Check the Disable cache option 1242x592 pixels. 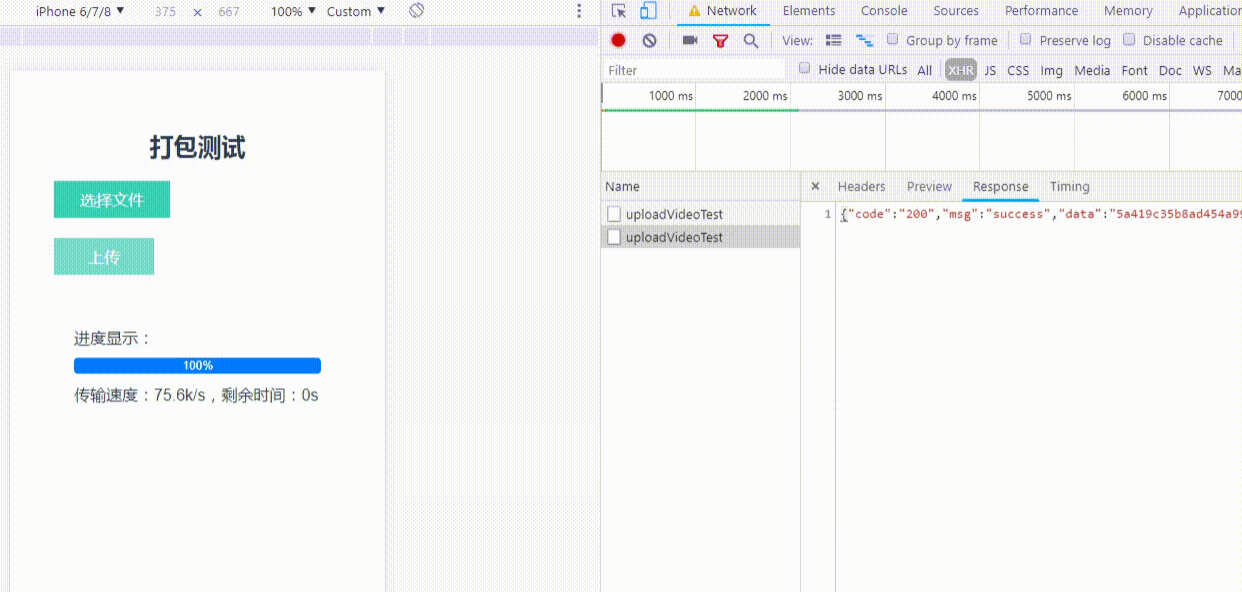click(1129, 40)
